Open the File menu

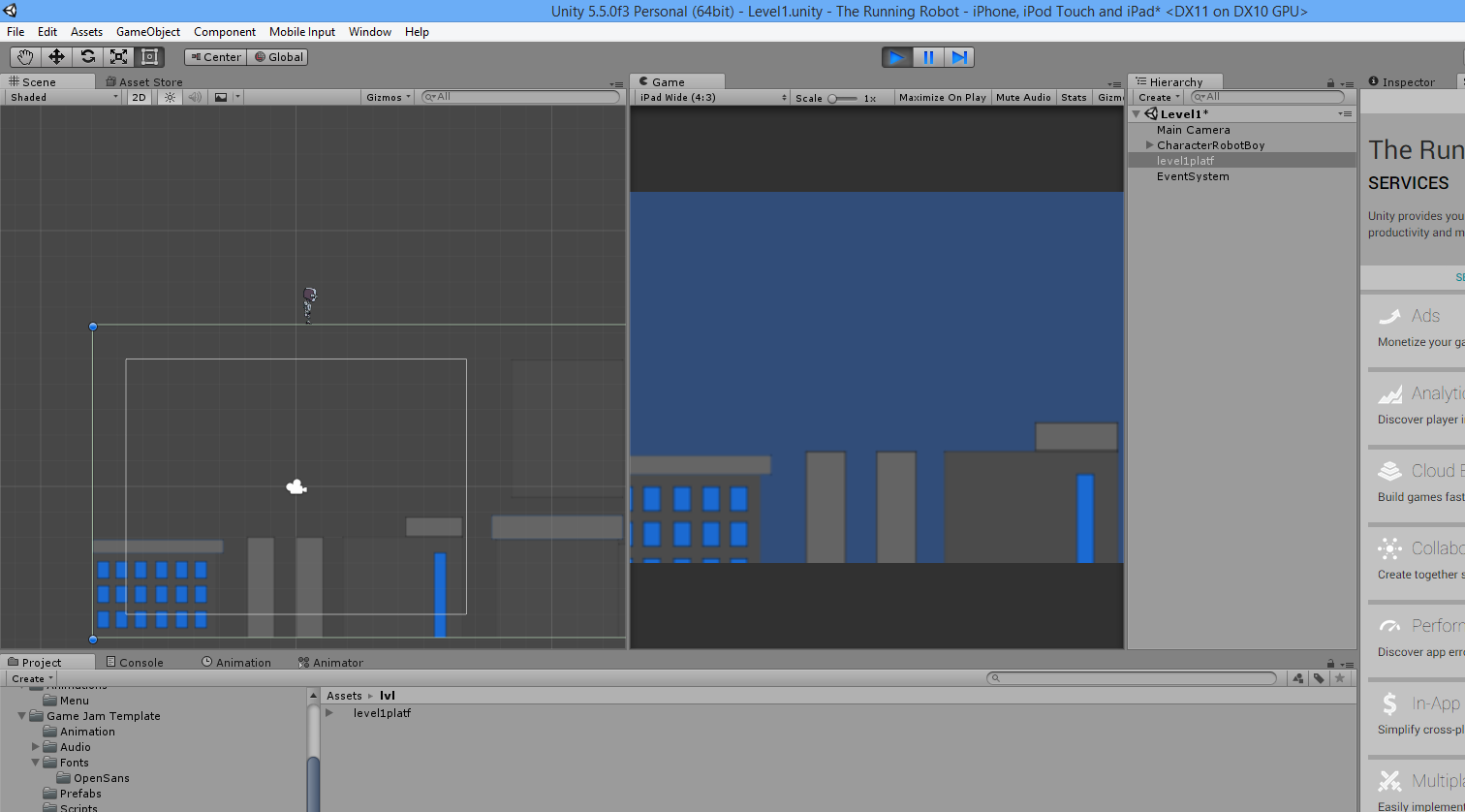(16, 32)
